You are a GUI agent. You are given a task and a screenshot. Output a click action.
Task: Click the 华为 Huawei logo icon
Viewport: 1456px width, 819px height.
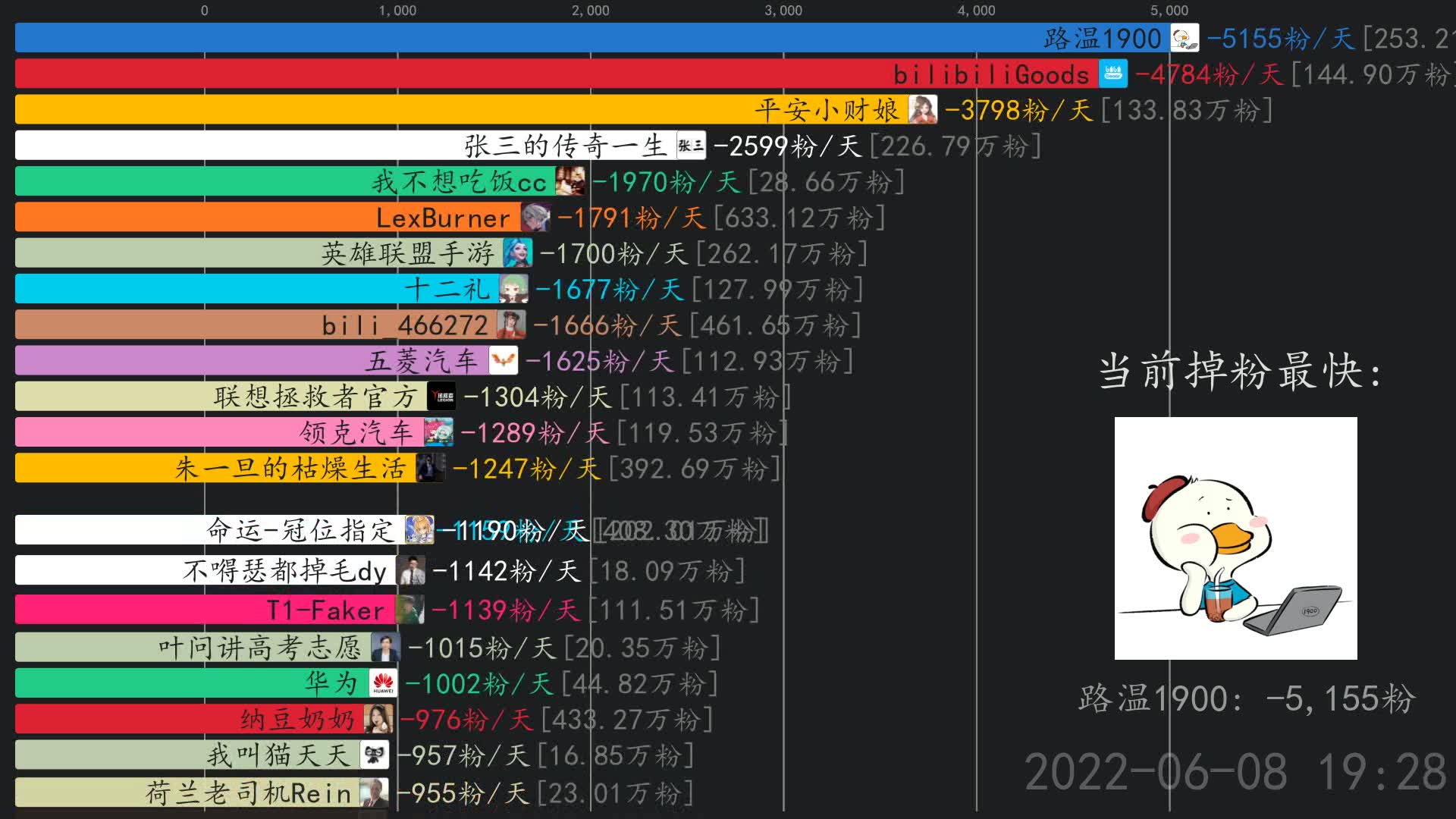tap(383, 683)
